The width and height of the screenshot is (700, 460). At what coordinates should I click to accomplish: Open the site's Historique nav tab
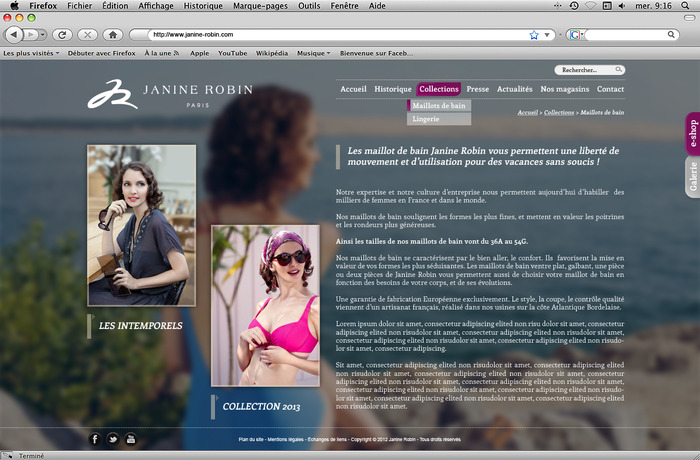(x=393, y=89)
